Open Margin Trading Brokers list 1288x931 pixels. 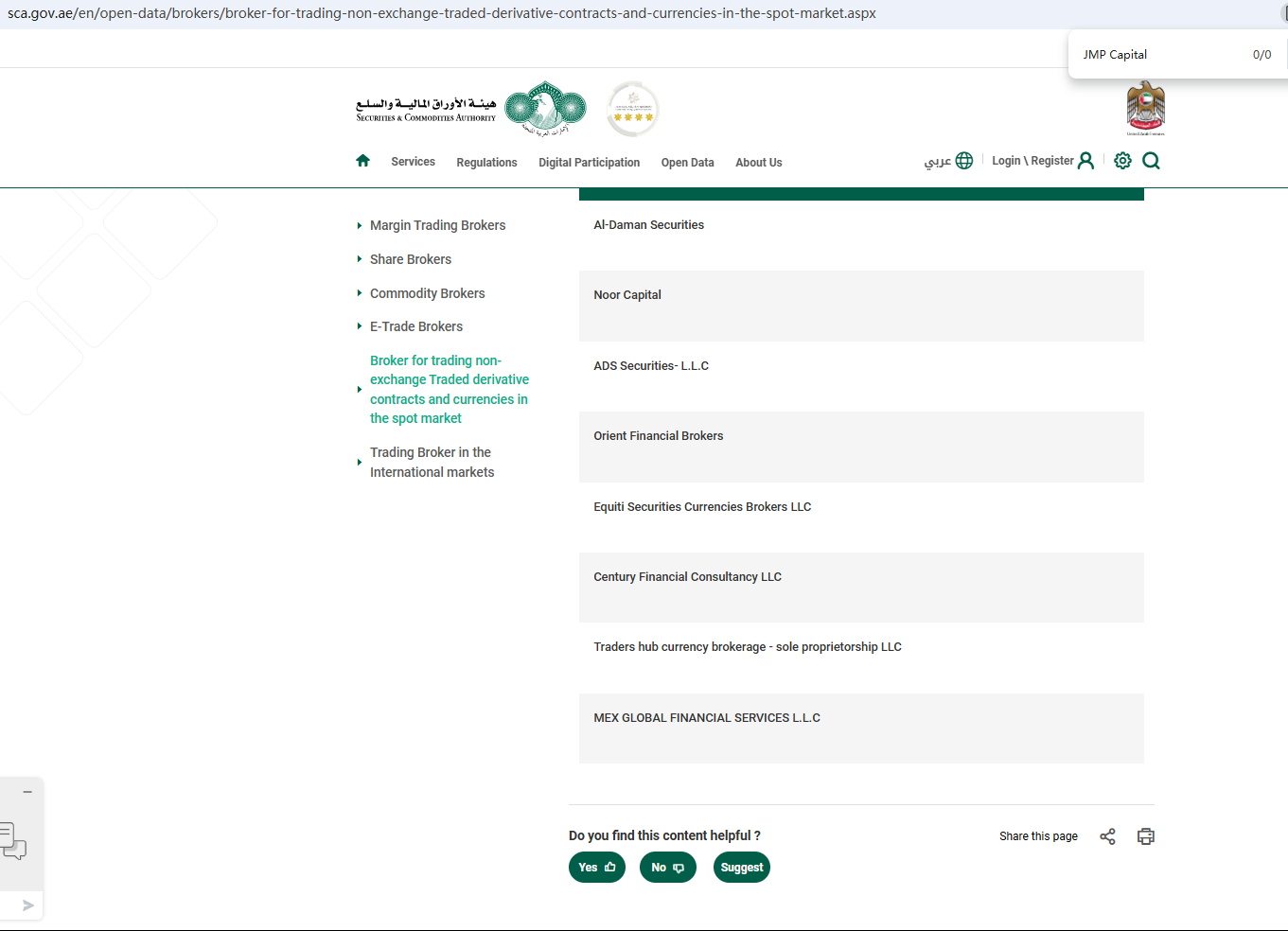[x=437, y=225]
